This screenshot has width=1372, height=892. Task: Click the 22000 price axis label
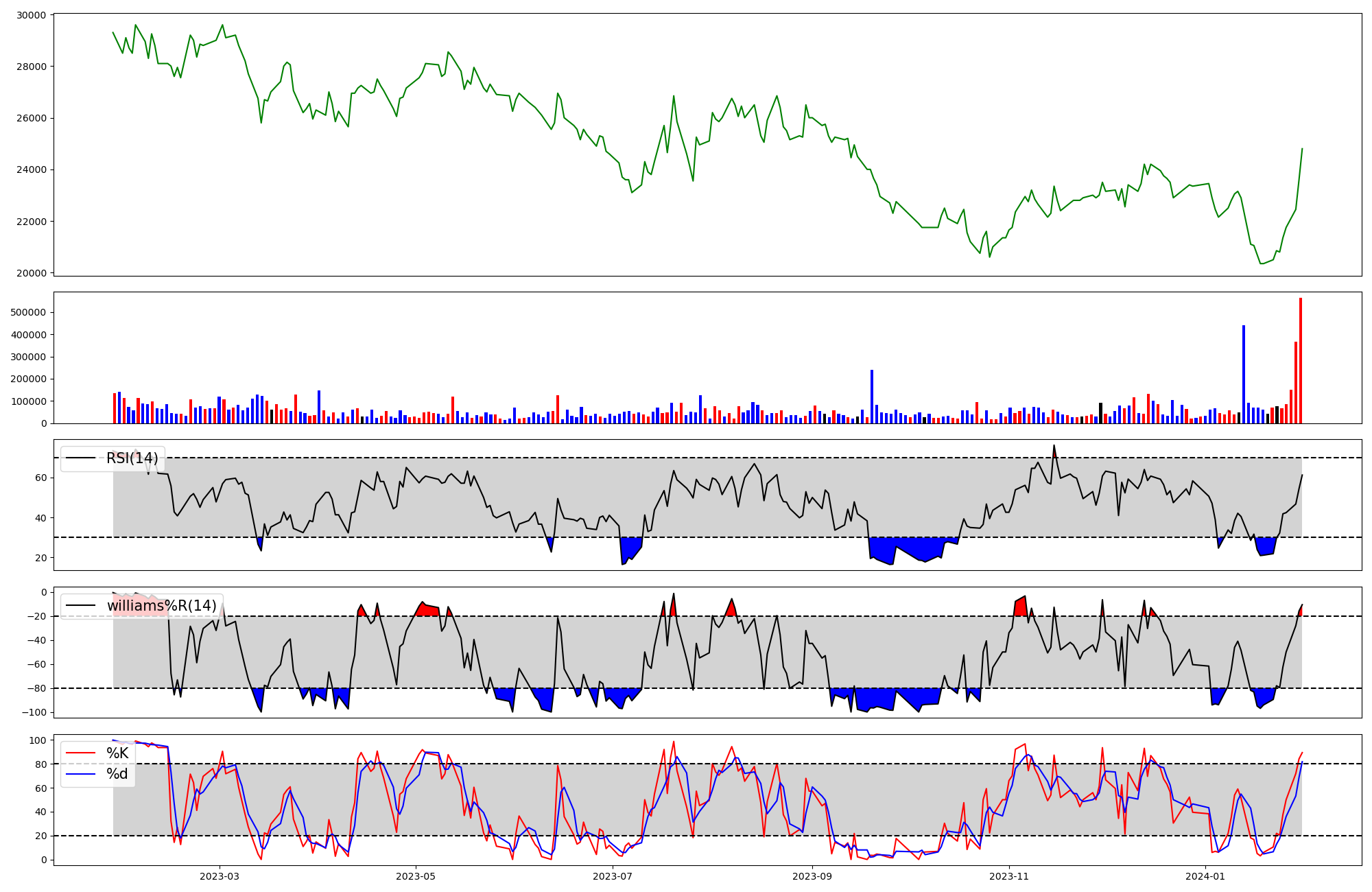click(30, 222)
